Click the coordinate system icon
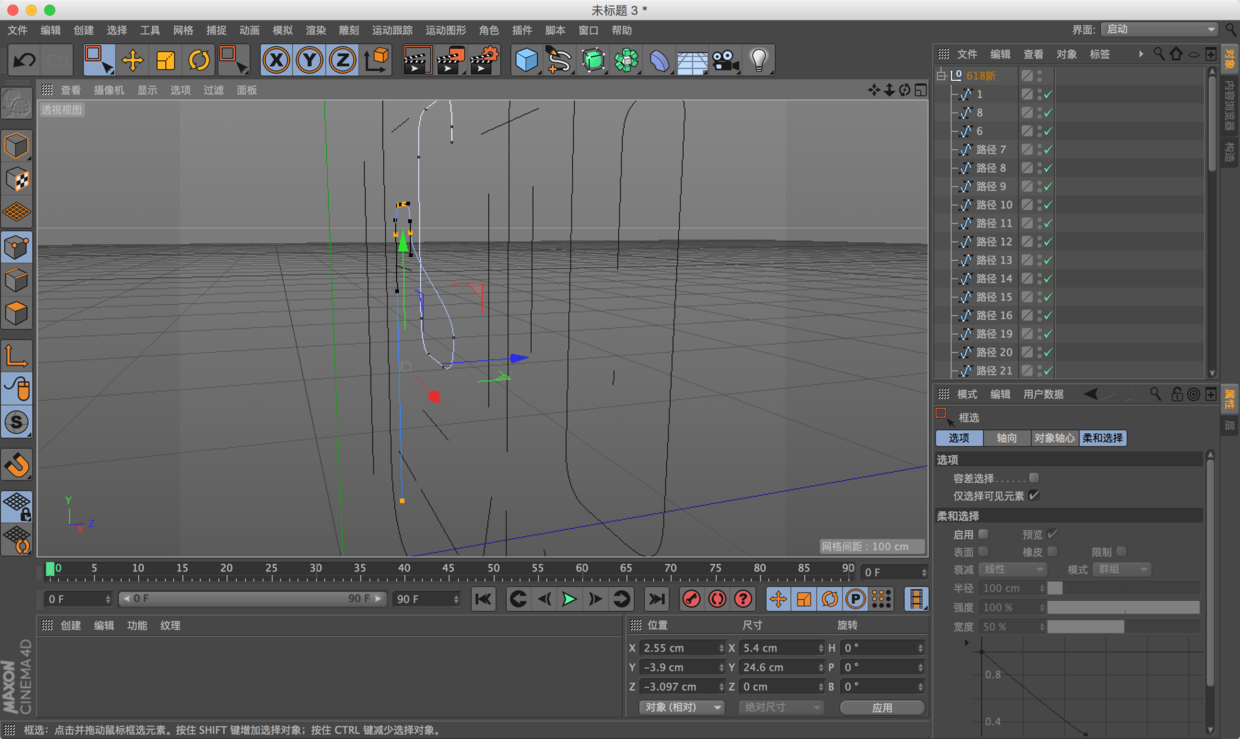The image size is (1240, 739). [x=377, y=61]
